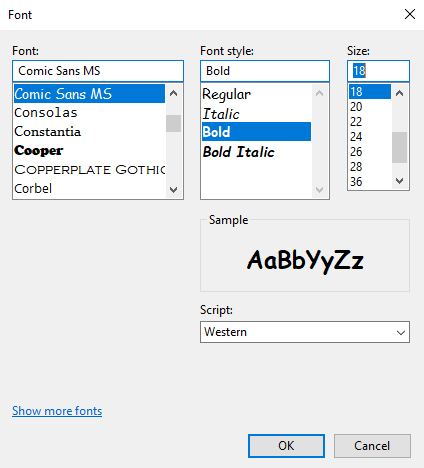Pick size 24 from the size list

coord(370,137)
